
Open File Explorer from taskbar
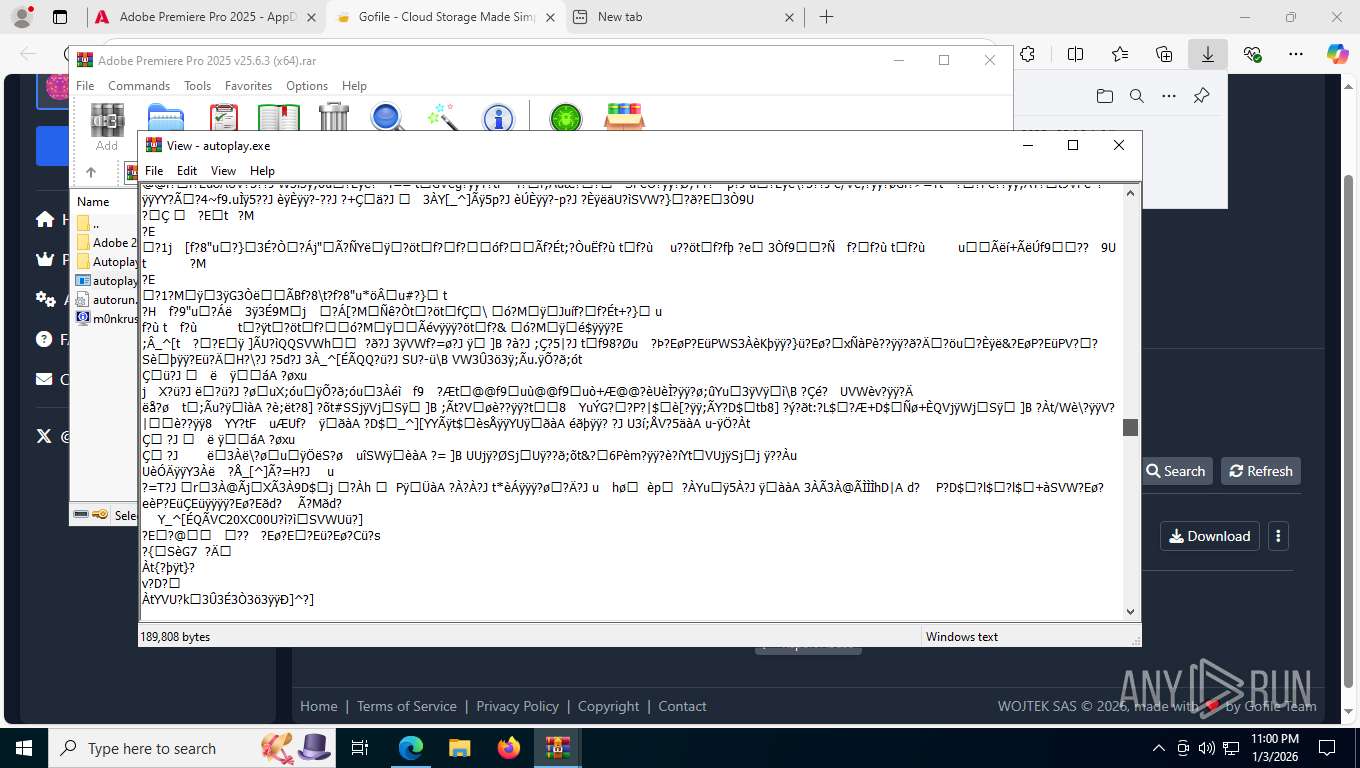click(x=459, y=748)
